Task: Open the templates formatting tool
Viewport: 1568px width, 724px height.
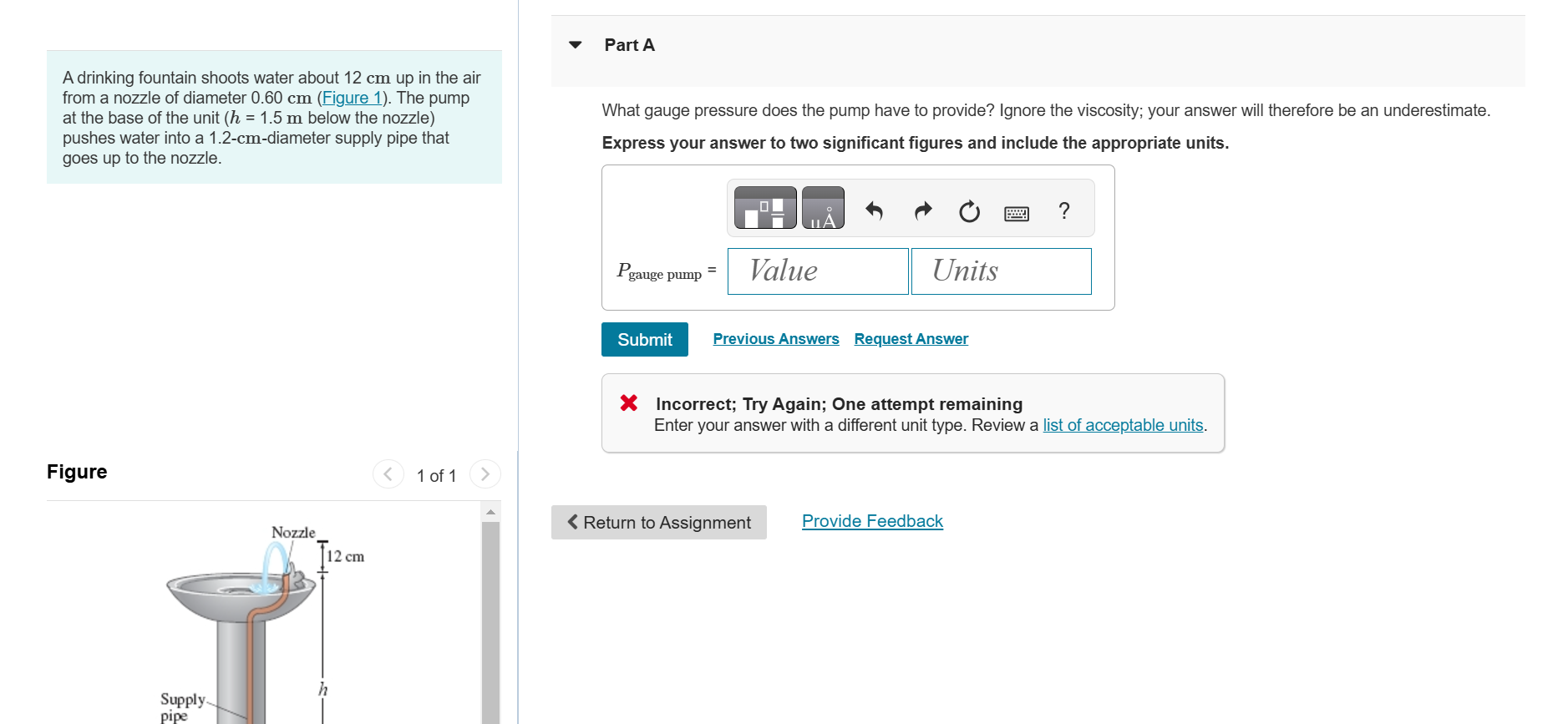Action: click(x=765, y=208)
